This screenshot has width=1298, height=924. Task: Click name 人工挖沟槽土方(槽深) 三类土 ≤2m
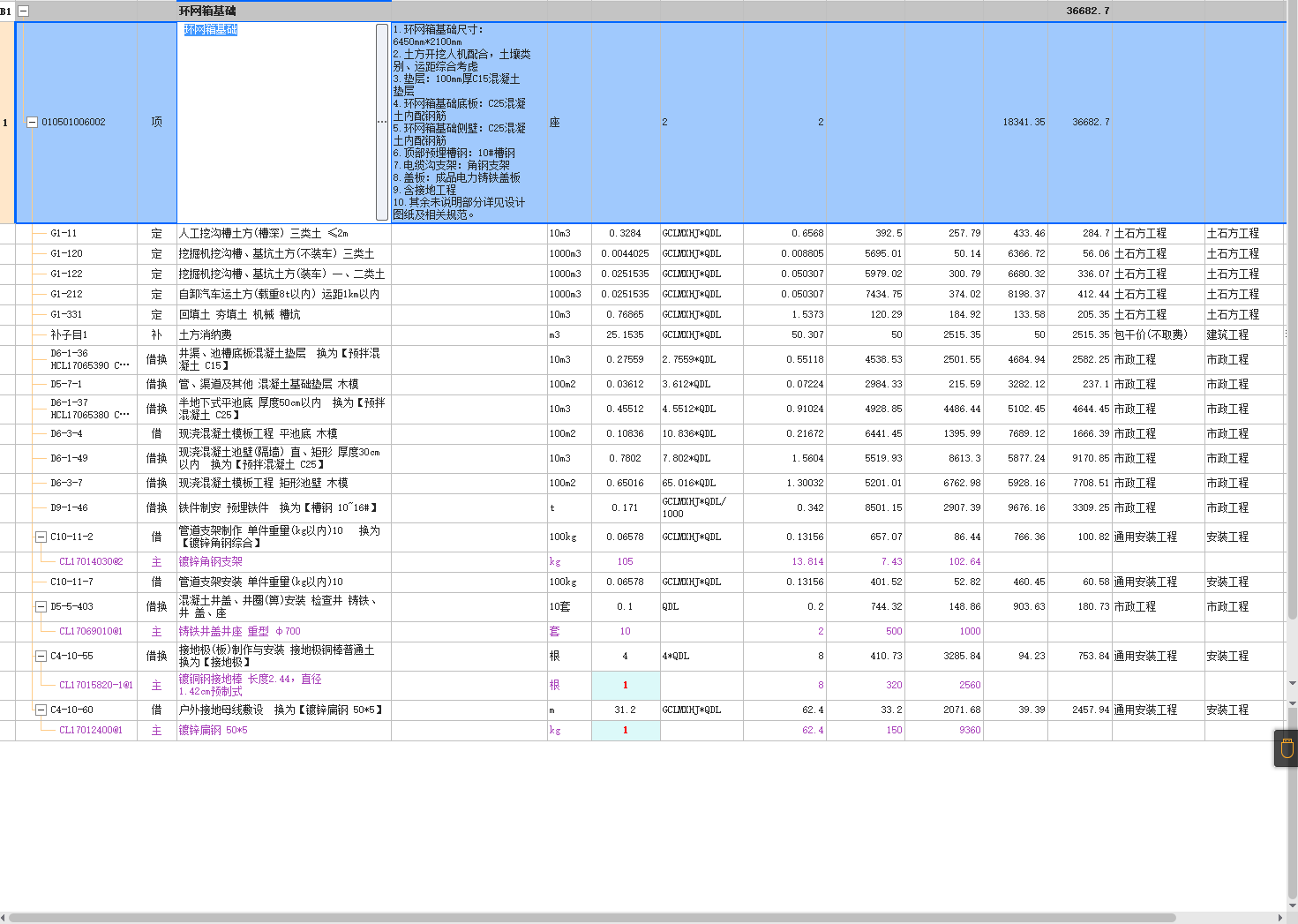[263, 233]
